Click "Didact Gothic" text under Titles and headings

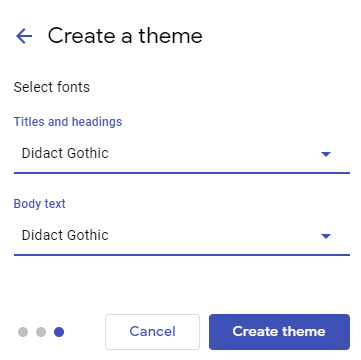click(65, 153)
